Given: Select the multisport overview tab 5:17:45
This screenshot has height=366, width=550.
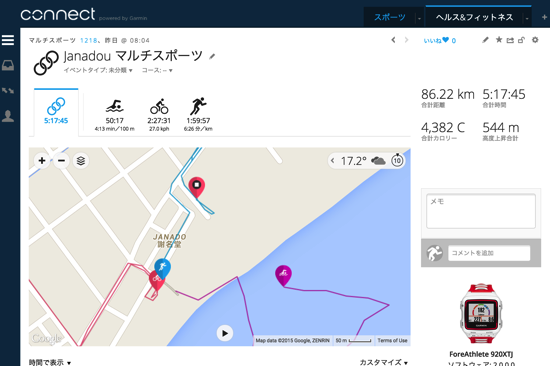Looking at the screenshot, I should [56, 111].
